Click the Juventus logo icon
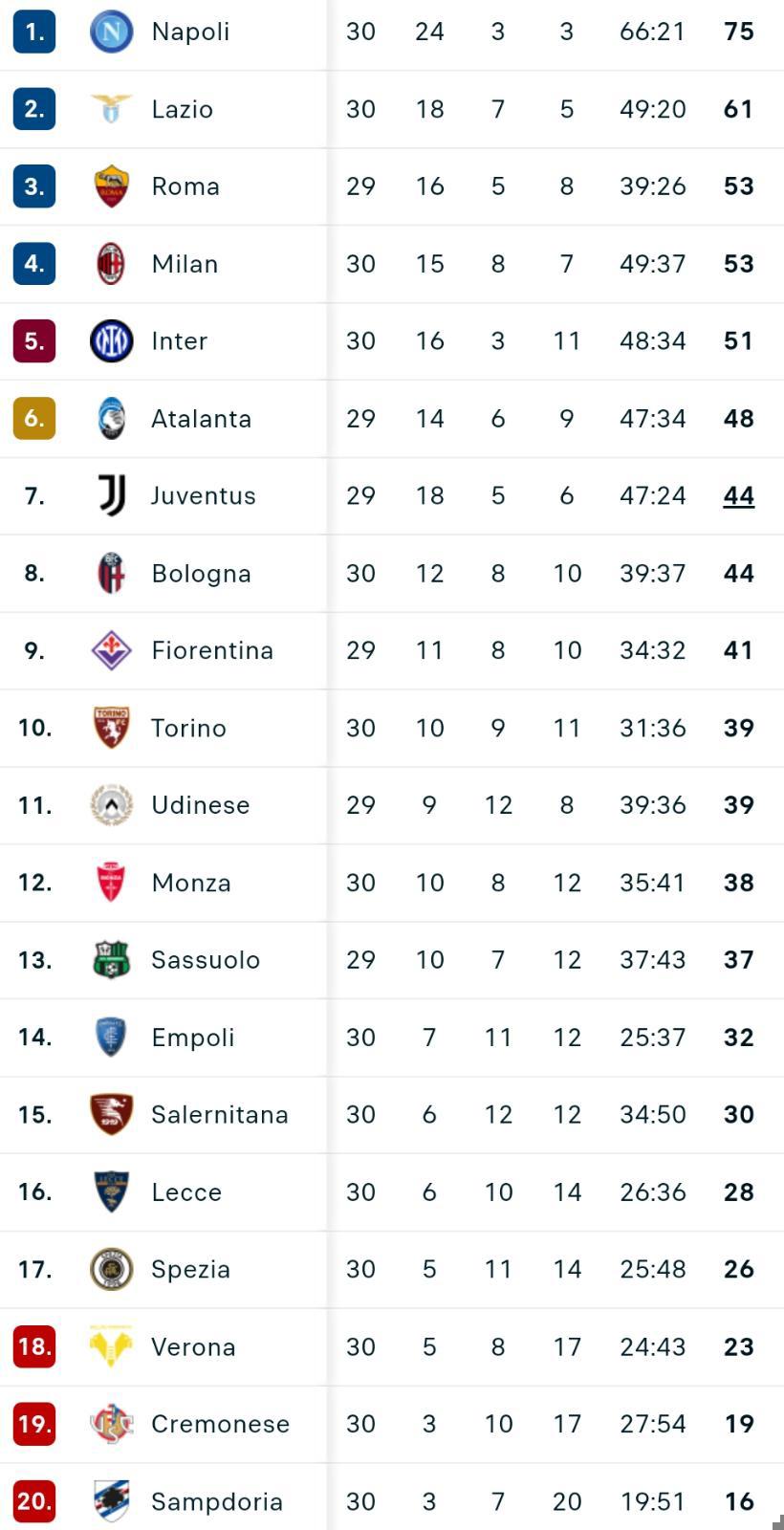Screen dimensions: 784x1530 point(111,495)
